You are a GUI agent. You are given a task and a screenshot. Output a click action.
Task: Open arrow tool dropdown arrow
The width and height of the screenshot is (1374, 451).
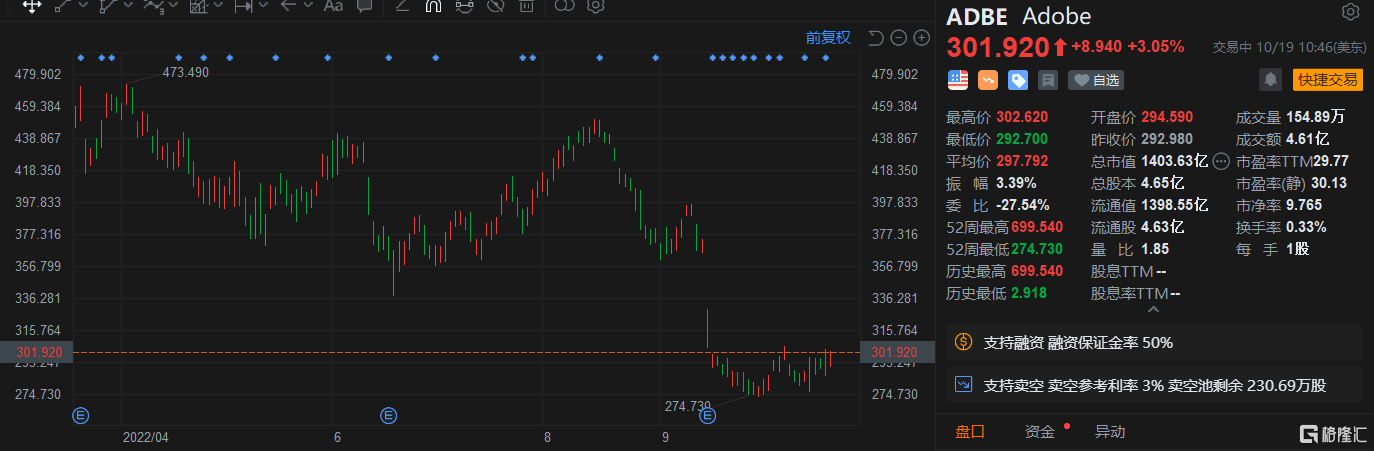coord(307,6)
